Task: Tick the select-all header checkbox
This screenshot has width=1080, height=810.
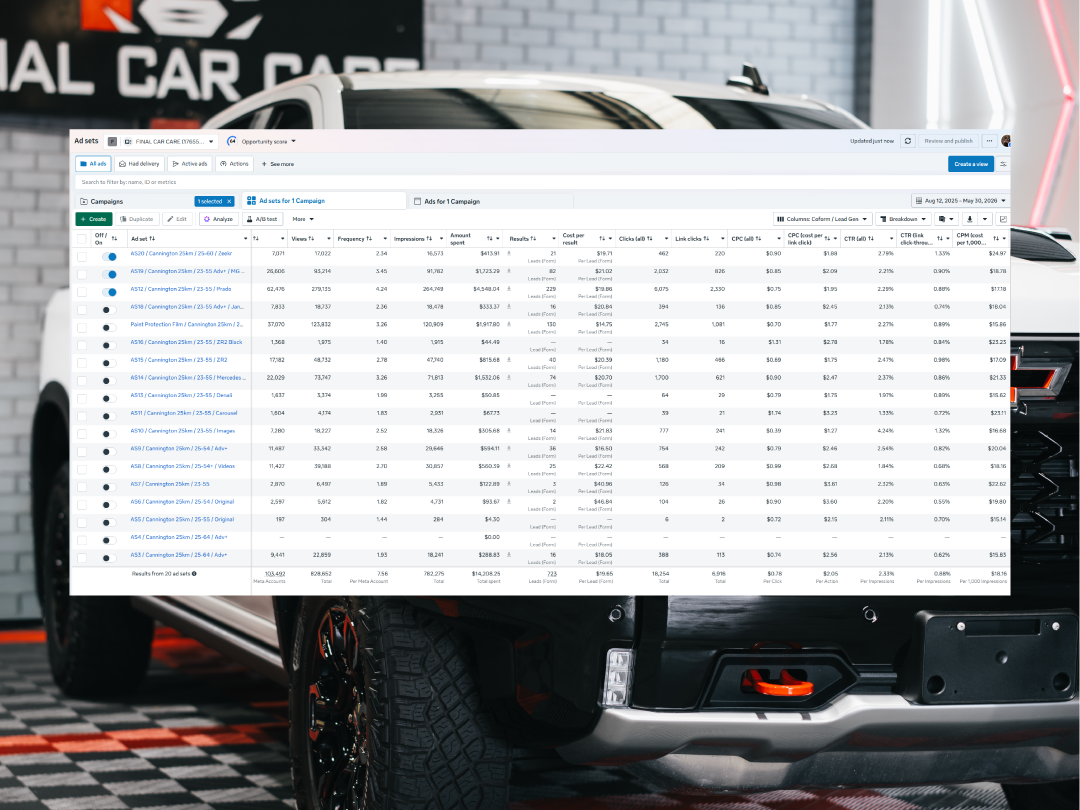Action: point(82,239)
